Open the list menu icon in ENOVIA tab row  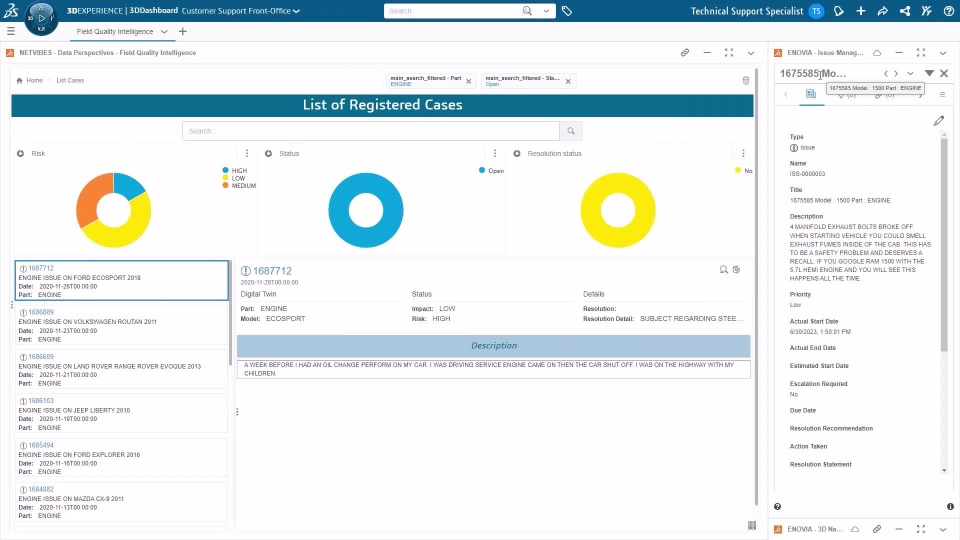tap(942, 94)
